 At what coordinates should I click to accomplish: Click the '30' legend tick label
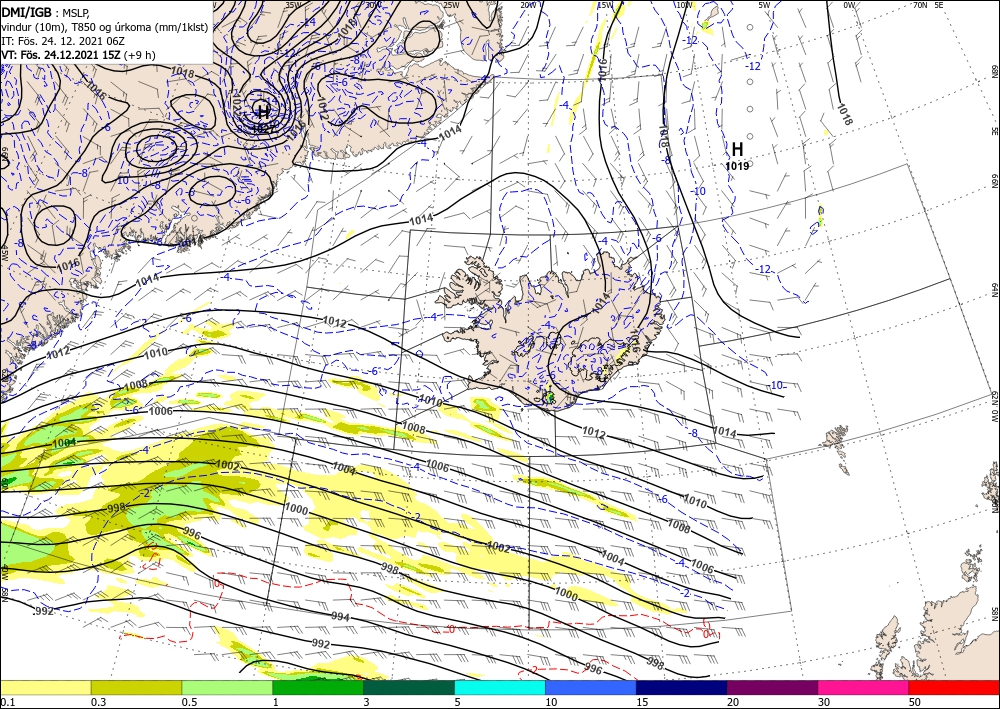(823, 702)
